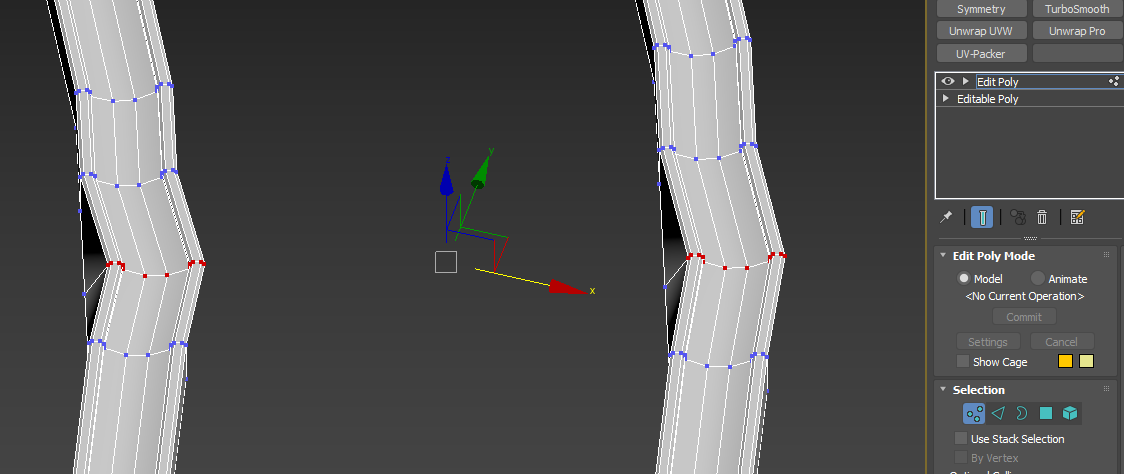The image size is (1124, 474).
Task: Select Edge sub-object level icon
Action: pyautogui.click(x=997, y=413)
